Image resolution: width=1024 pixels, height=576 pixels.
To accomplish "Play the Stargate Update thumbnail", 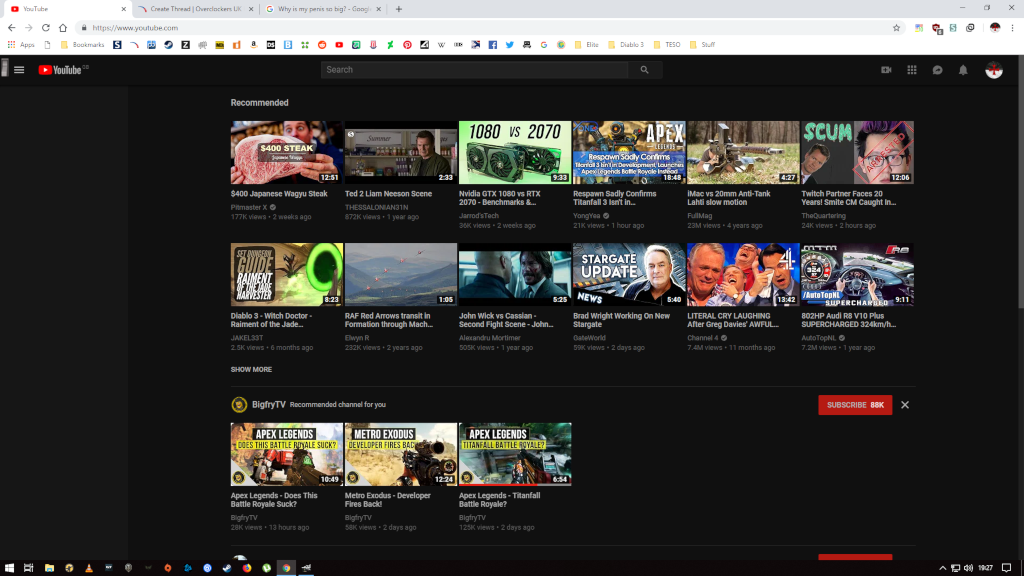I will tap(629, 274).
